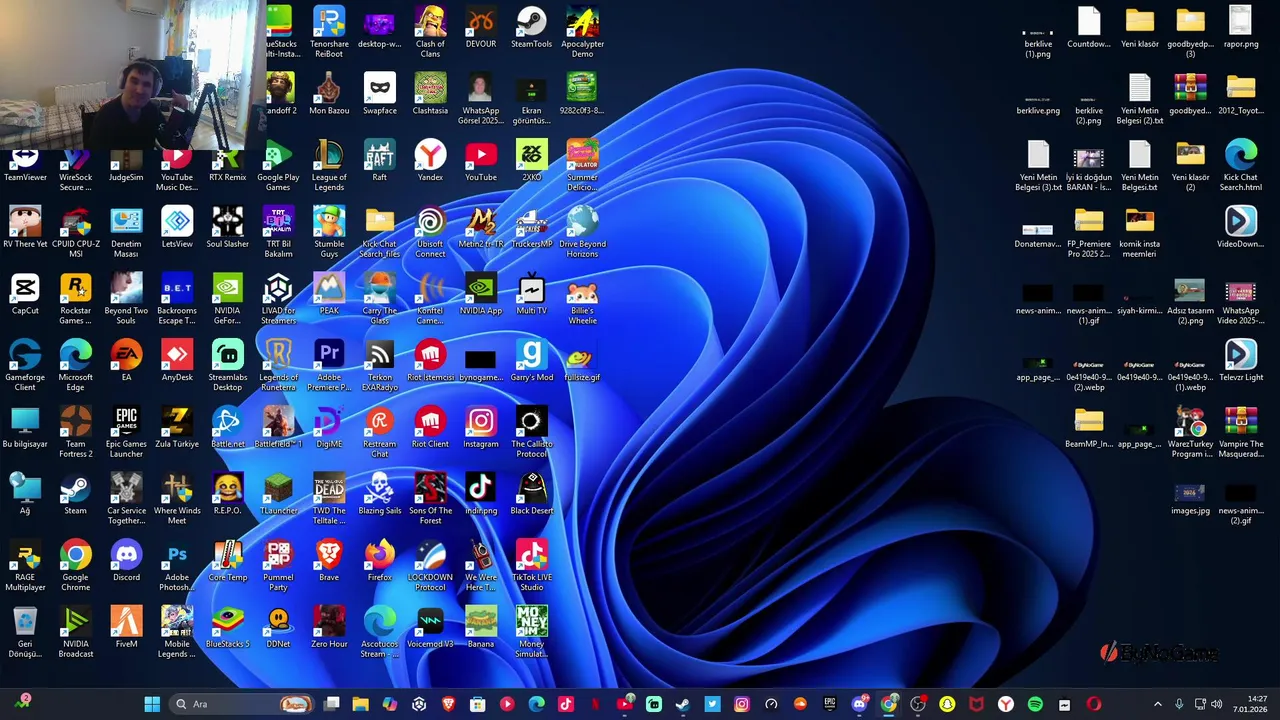Select the Stumble Guys shortcut

coord(329,233)
